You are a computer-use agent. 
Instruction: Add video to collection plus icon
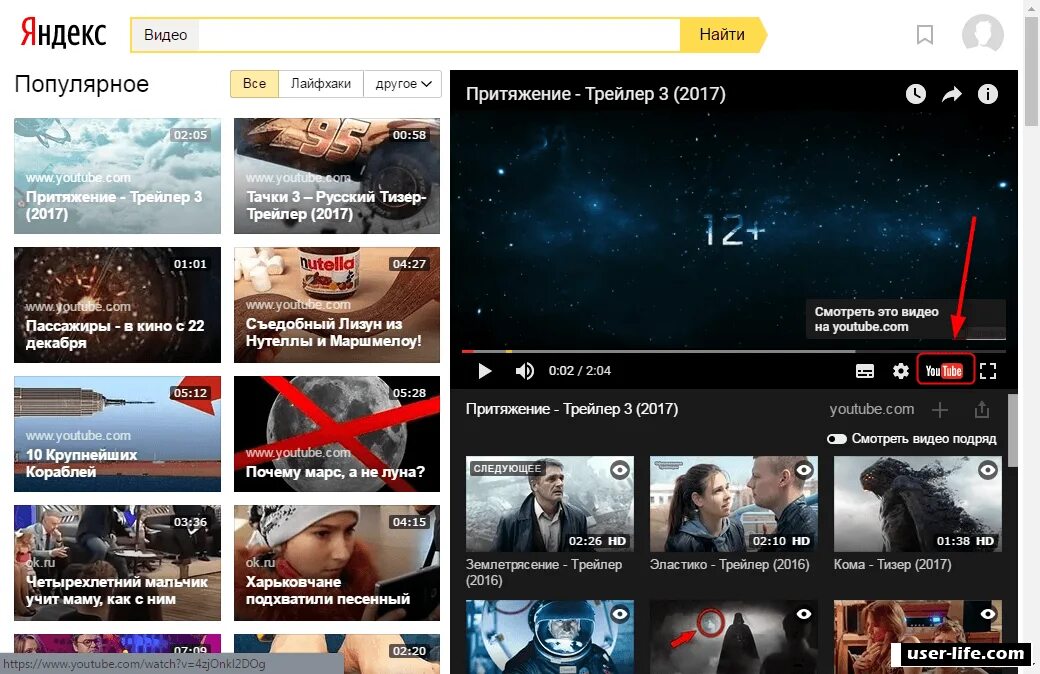click(x=940, y=410)
